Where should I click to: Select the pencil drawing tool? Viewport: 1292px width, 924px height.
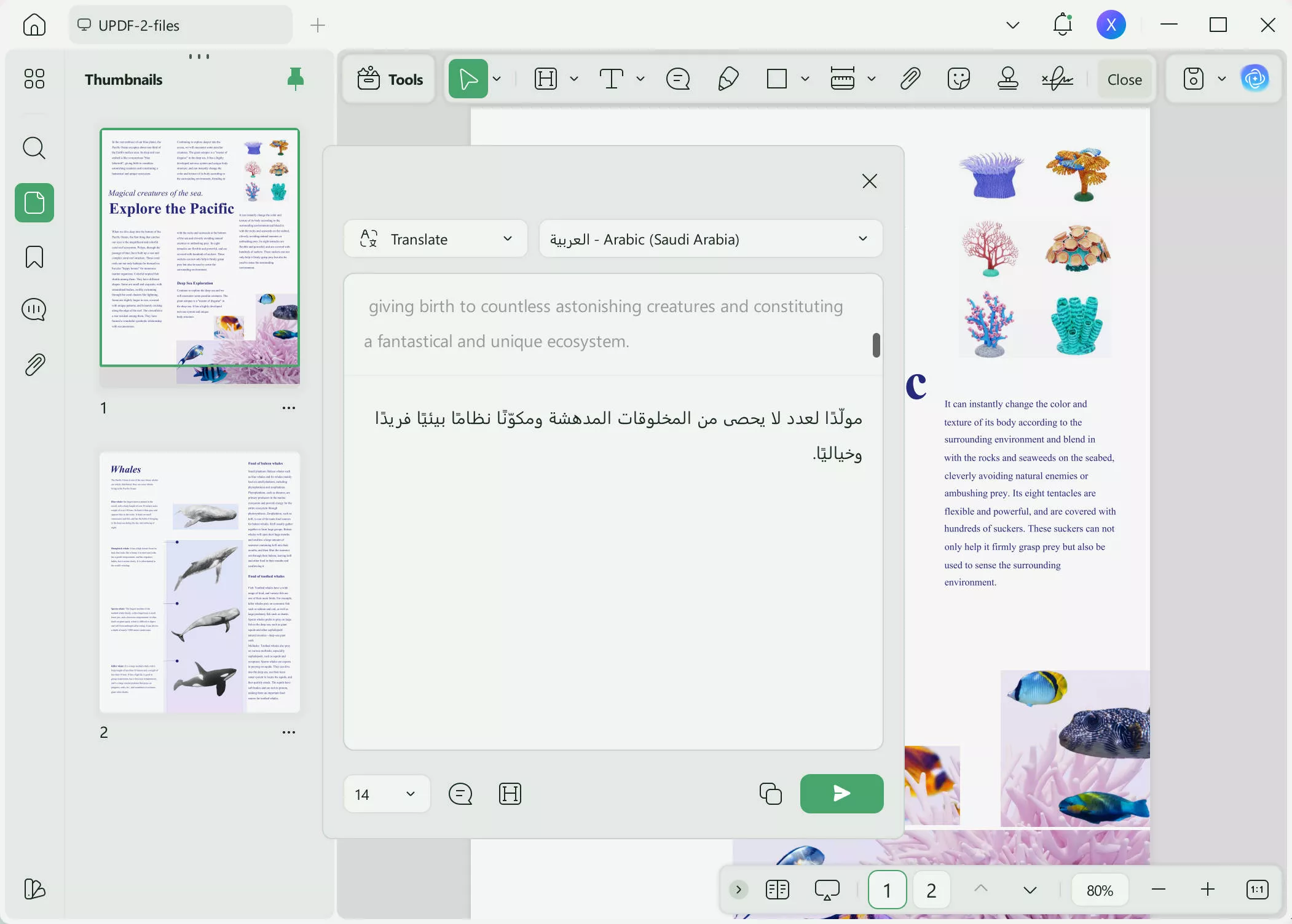tap(728, 79)
